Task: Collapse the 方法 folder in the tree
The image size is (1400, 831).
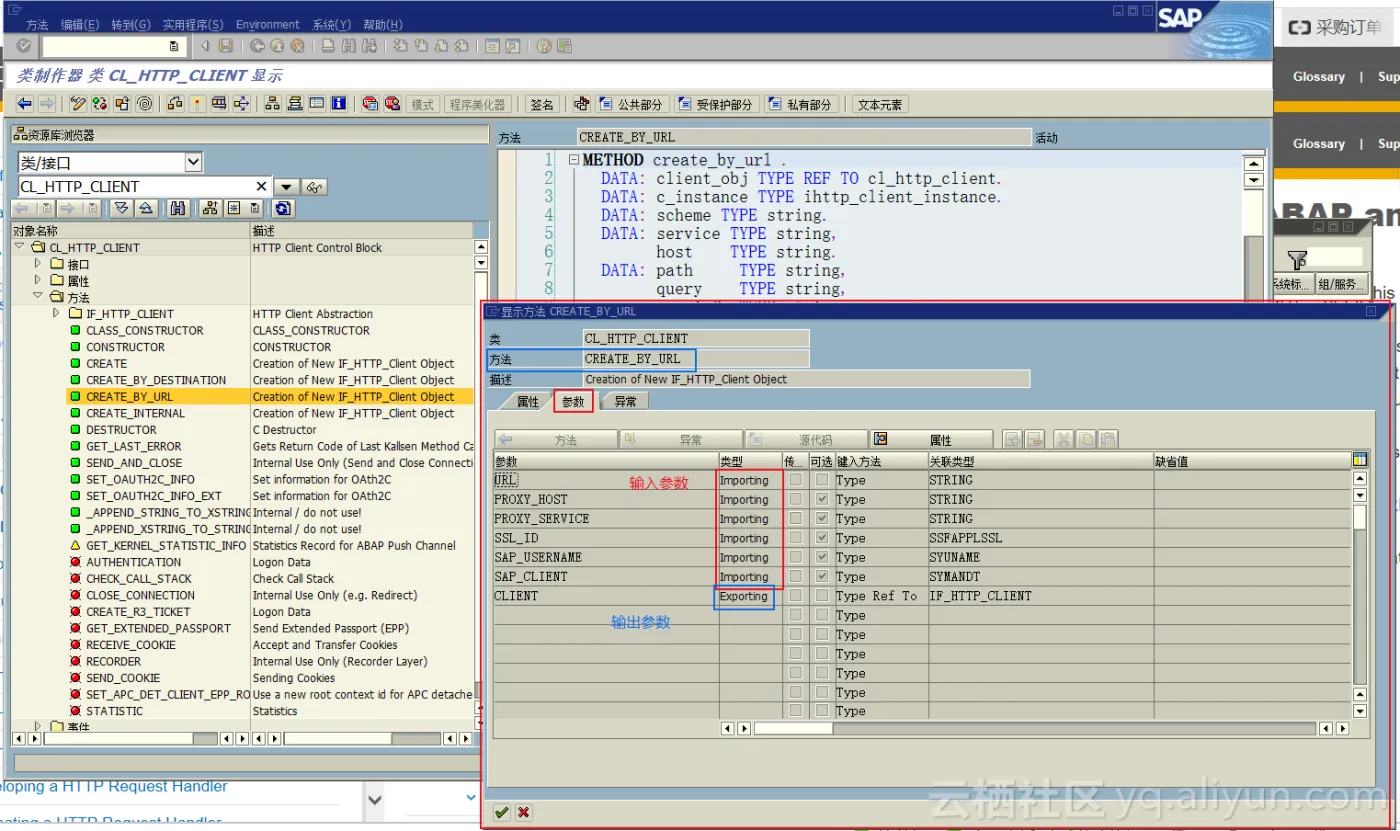Action: click(x=38, y=297)
